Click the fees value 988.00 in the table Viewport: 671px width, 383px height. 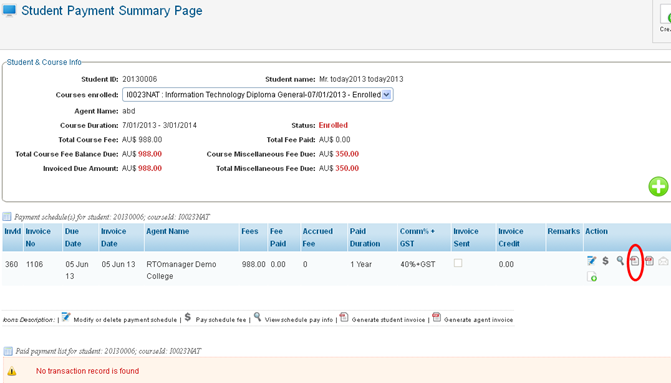(253, 264)
